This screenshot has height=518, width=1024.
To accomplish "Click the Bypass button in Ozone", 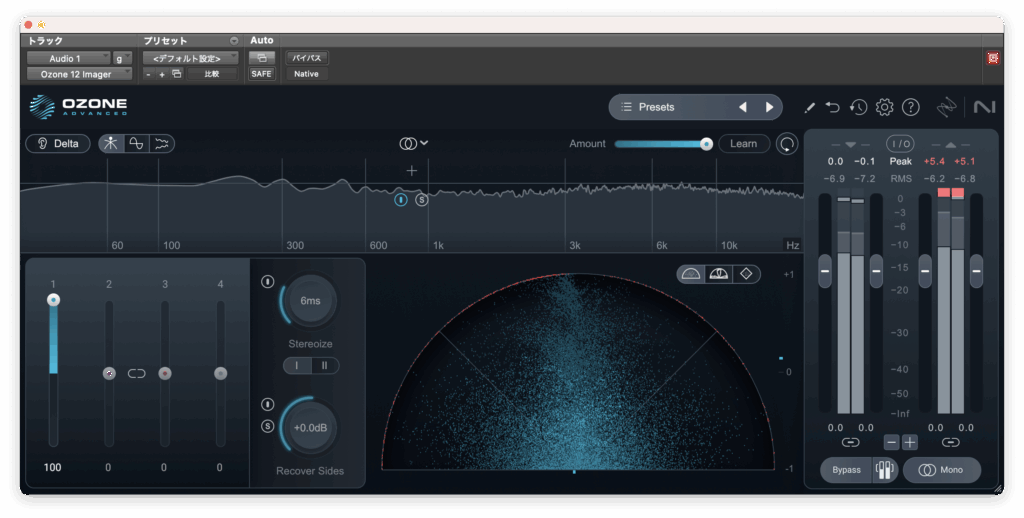I will coord(846,470).
